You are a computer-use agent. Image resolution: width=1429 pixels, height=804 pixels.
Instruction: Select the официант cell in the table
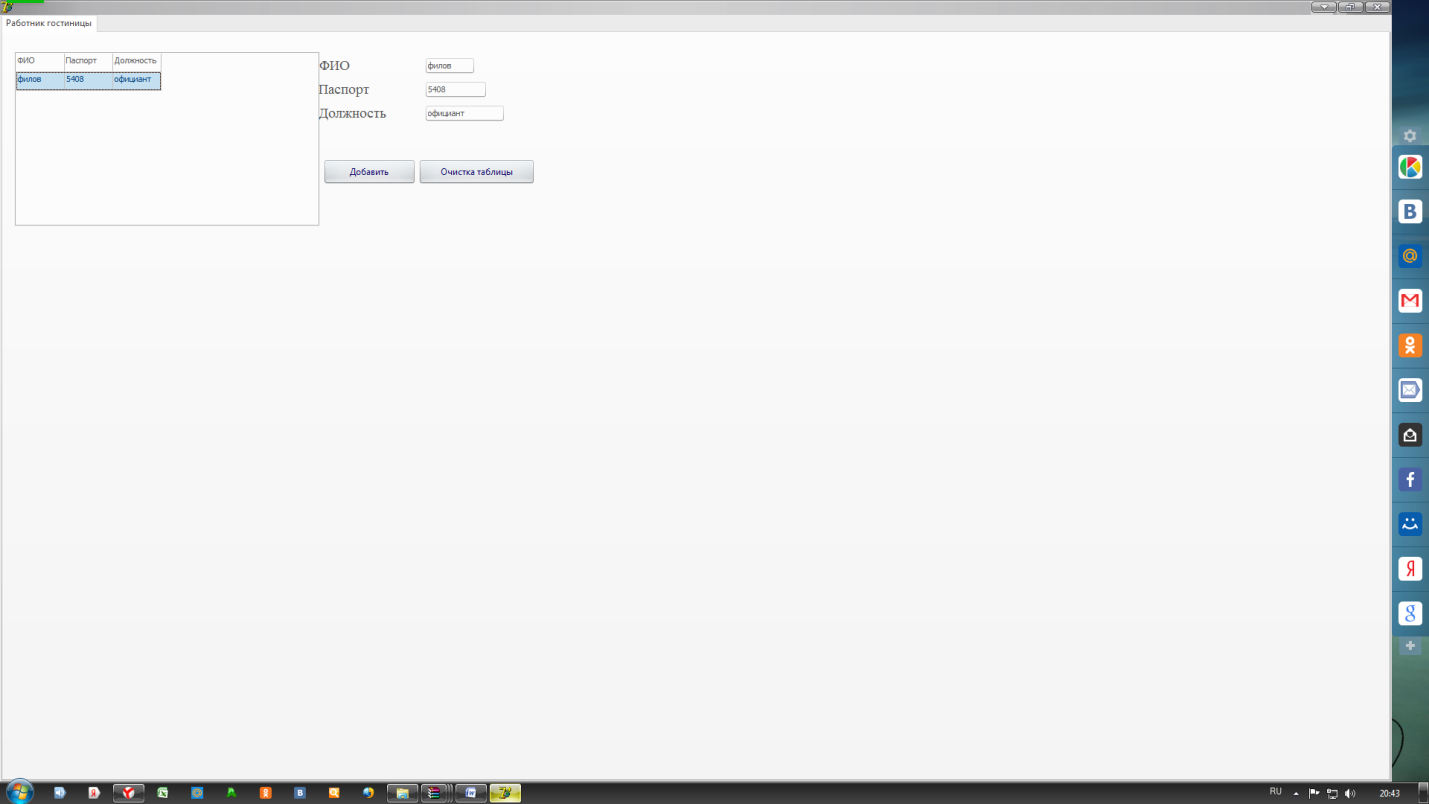click(x=136, y=80)
